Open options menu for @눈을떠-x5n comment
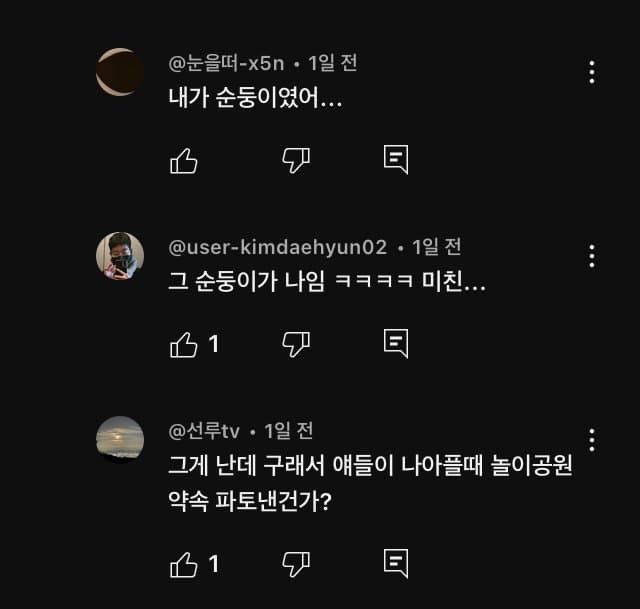This screenshot has height=609, width=640. point(592,72)
